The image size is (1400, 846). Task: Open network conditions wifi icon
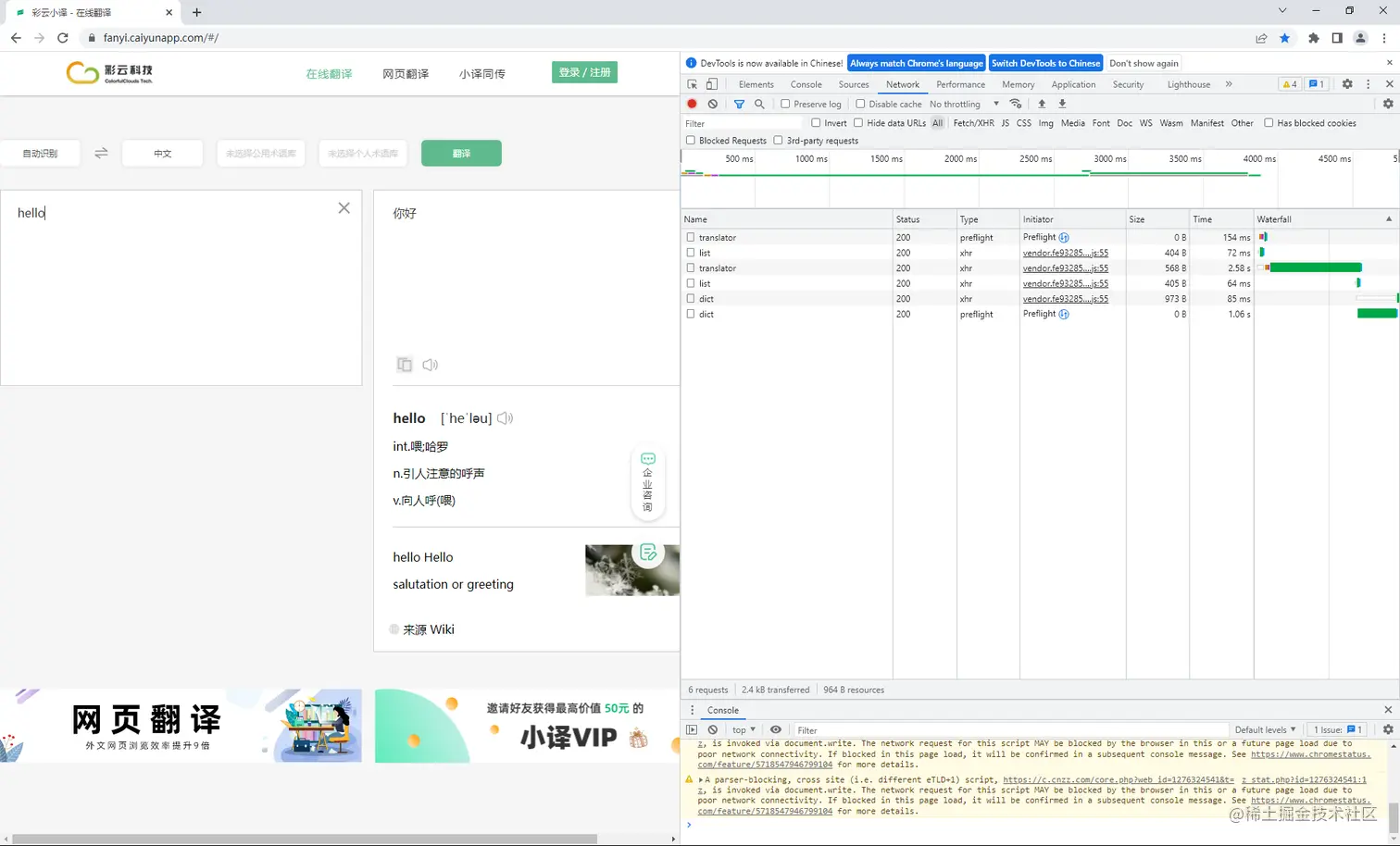(x=1016, y=104)
